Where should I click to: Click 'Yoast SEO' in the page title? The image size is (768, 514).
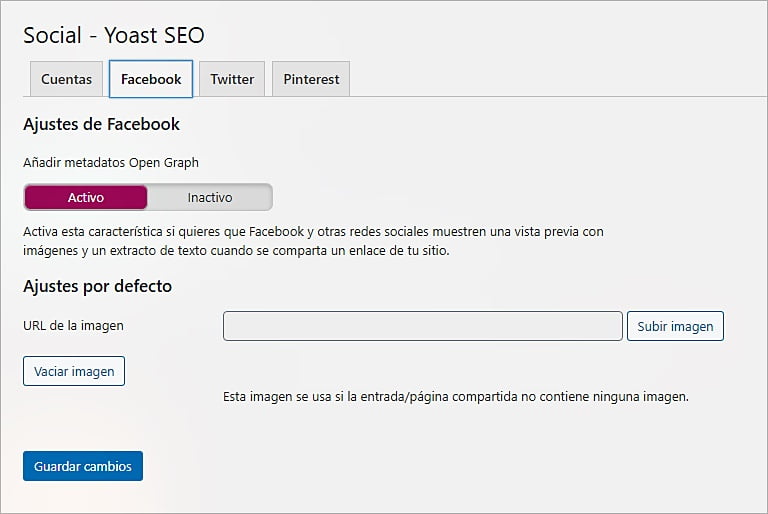click(x=158, y=35)
